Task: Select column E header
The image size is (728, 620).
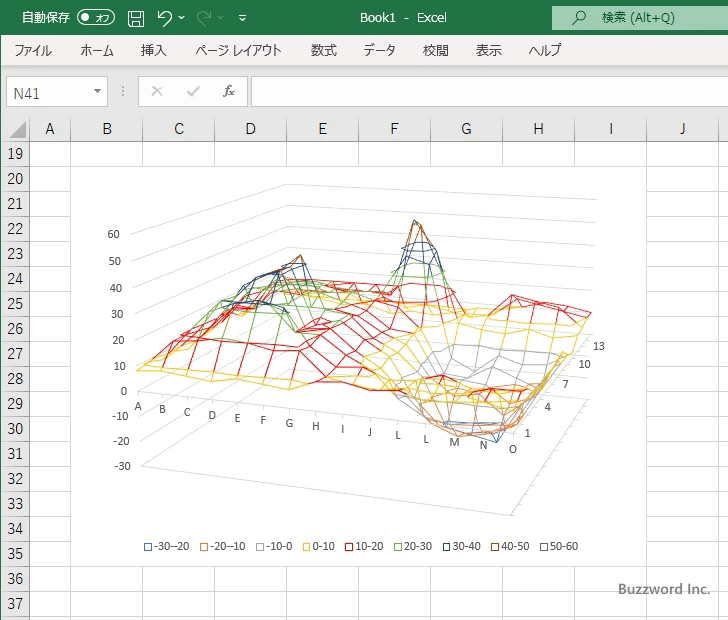Action: tap(322, 129)
